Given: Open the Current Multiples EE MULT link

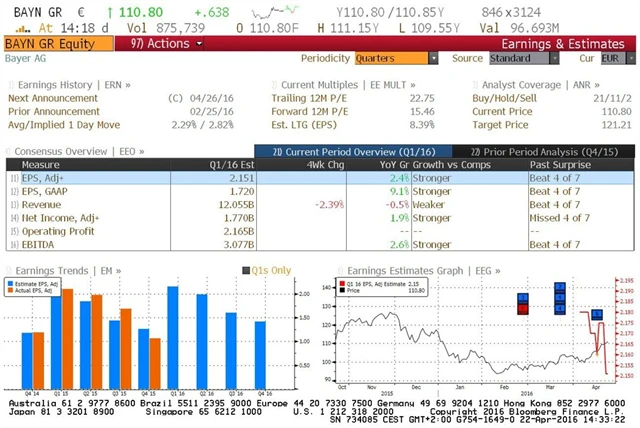Looking at the screenshot, I should click(344, 84).
